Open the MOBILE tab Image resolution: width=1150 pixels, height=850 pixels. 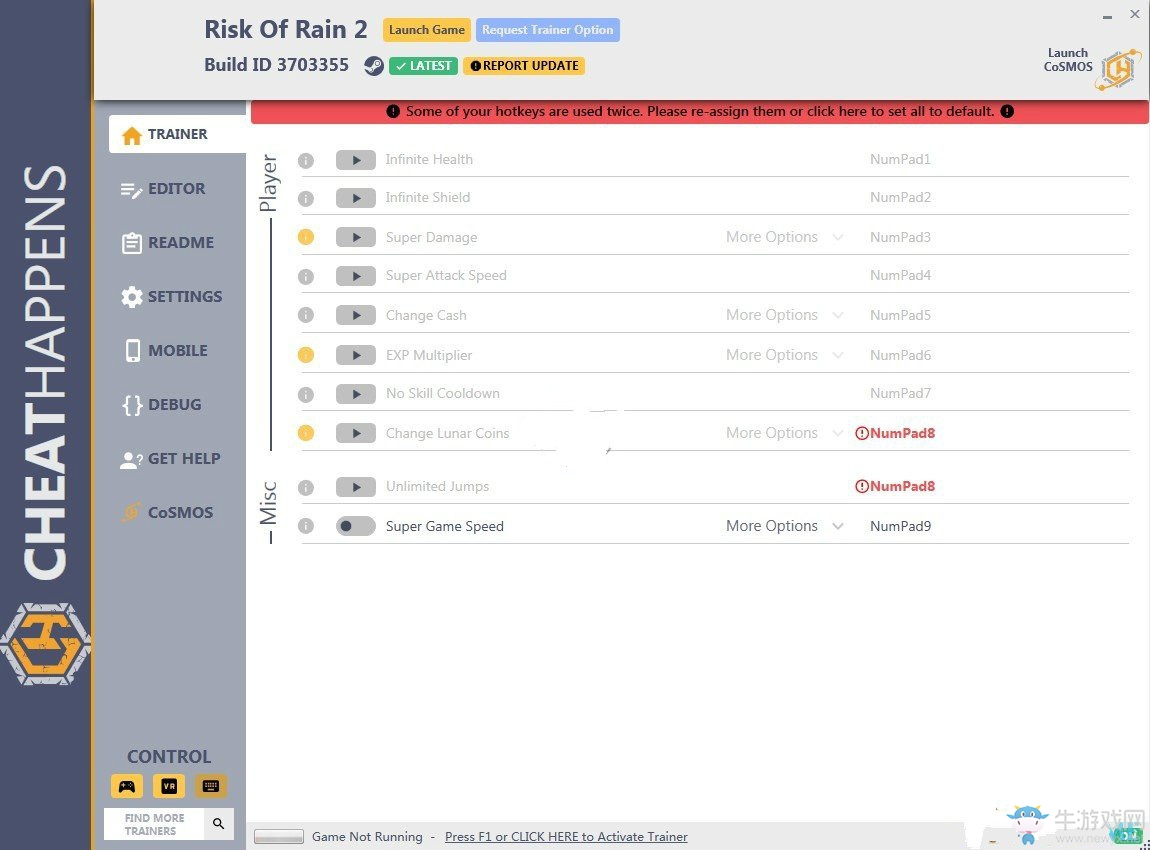[166, 351]
